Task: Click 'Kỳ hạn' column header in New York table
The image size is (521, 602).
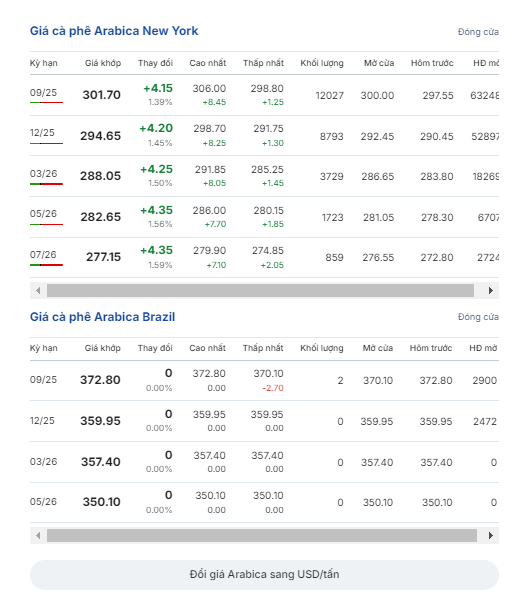Action: click(x=43, y=63)
